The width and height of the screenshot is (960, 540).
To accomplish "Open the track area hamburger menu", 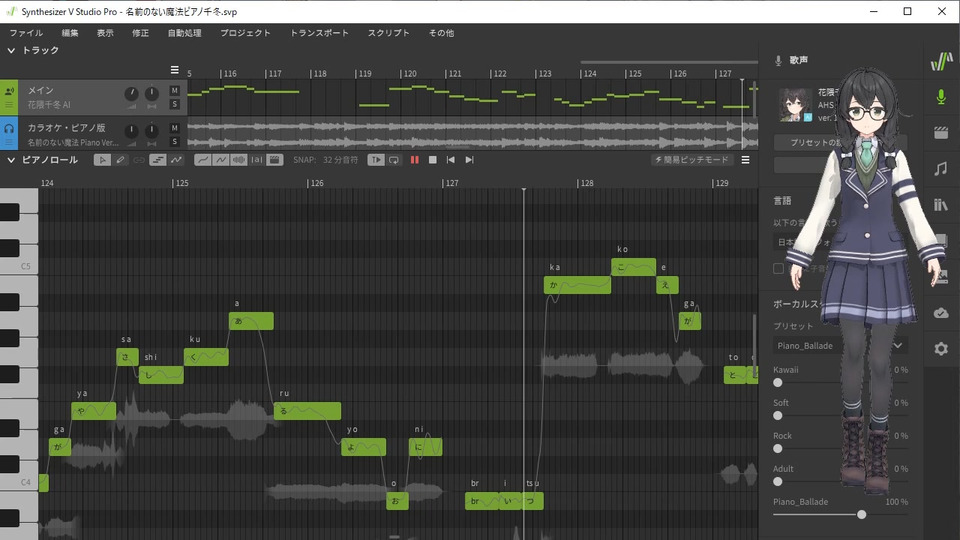I will pyautogui.click(x=174, y=70).
